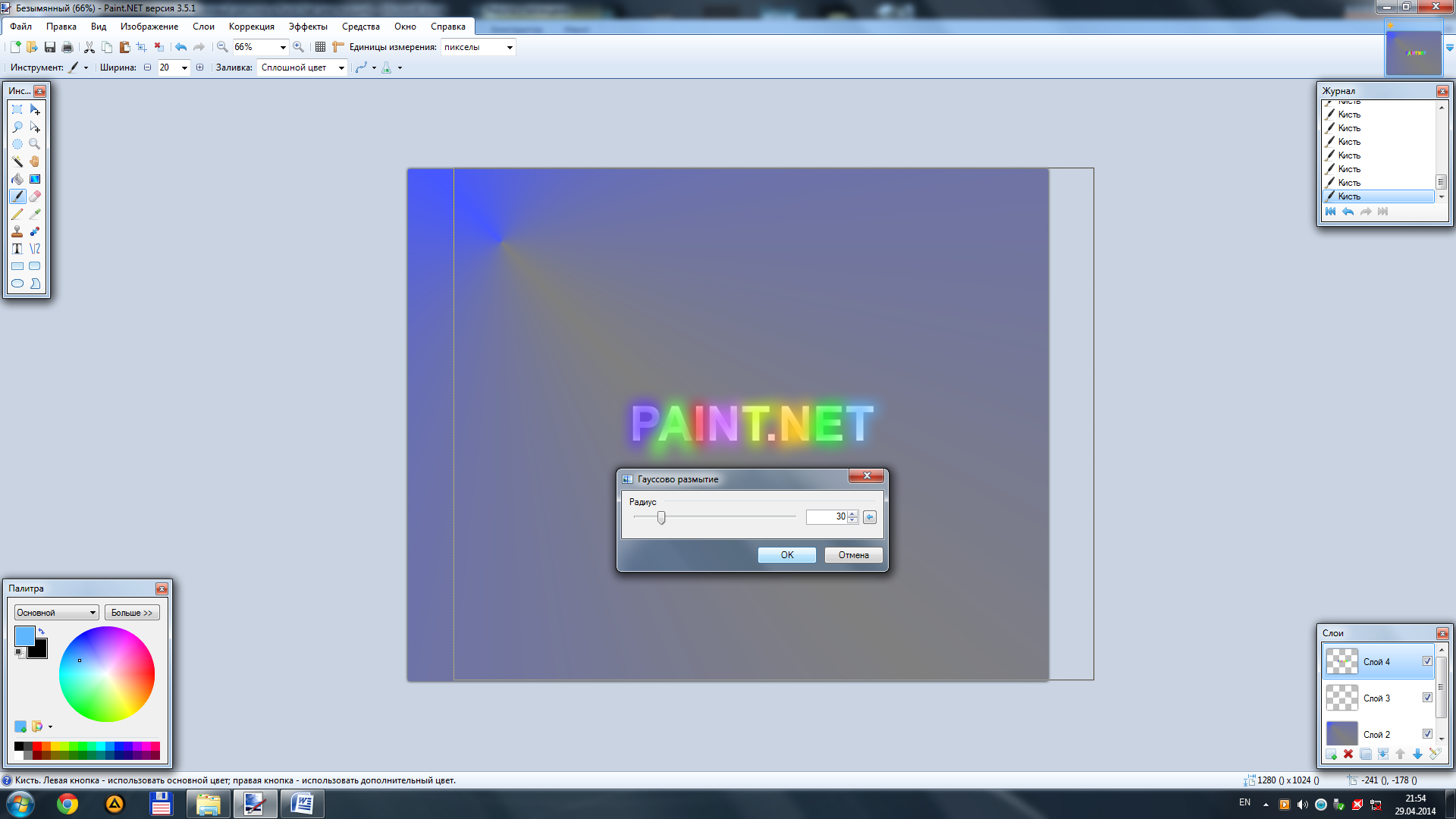Click the primary blue color swatch
Image resolution: width=1456 pixels, height=819 pixels.
[24, 636]
